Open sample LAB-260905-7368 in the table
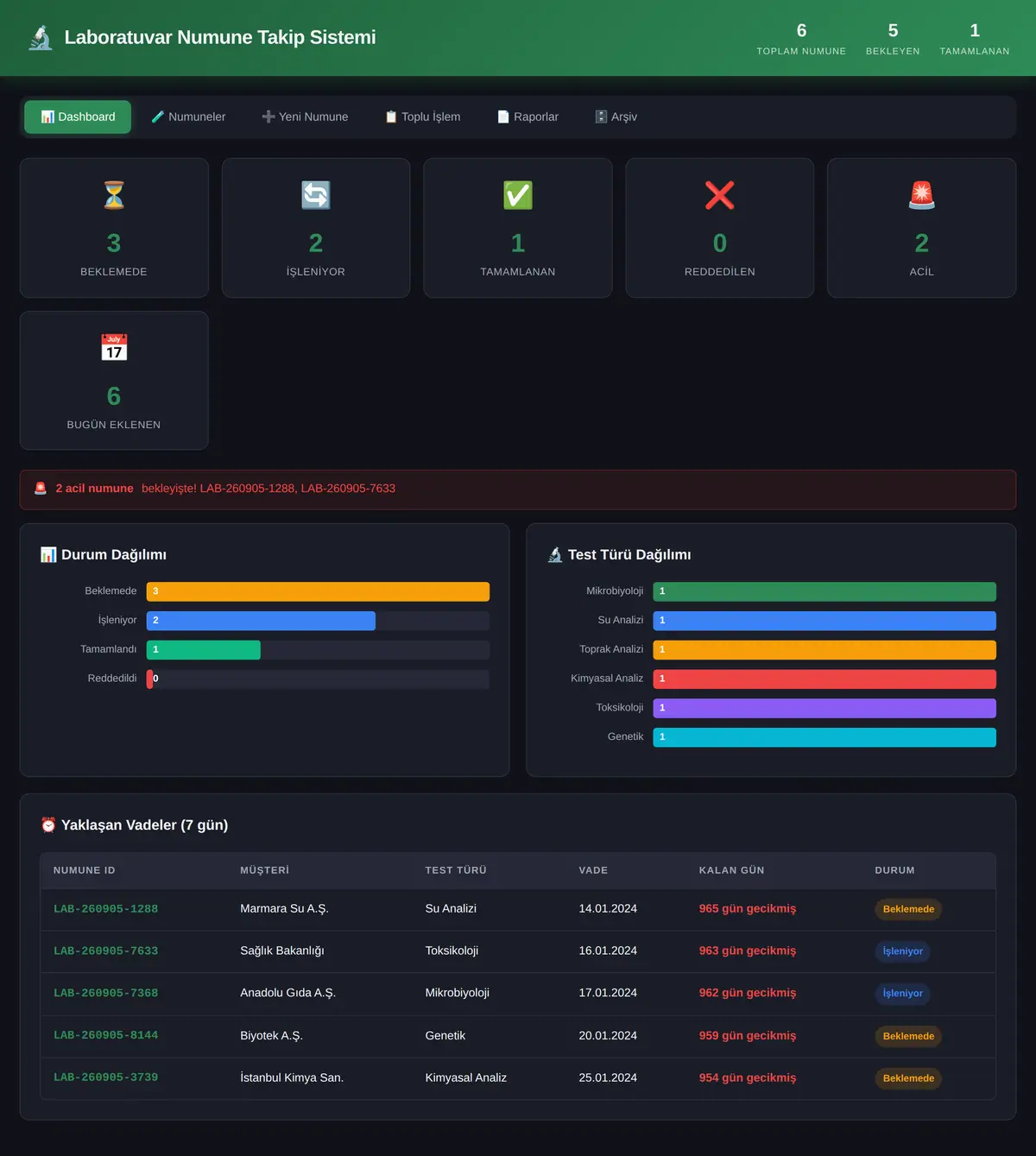Viewport: 1036px width, 1156px height. click(x=106, y=994)
